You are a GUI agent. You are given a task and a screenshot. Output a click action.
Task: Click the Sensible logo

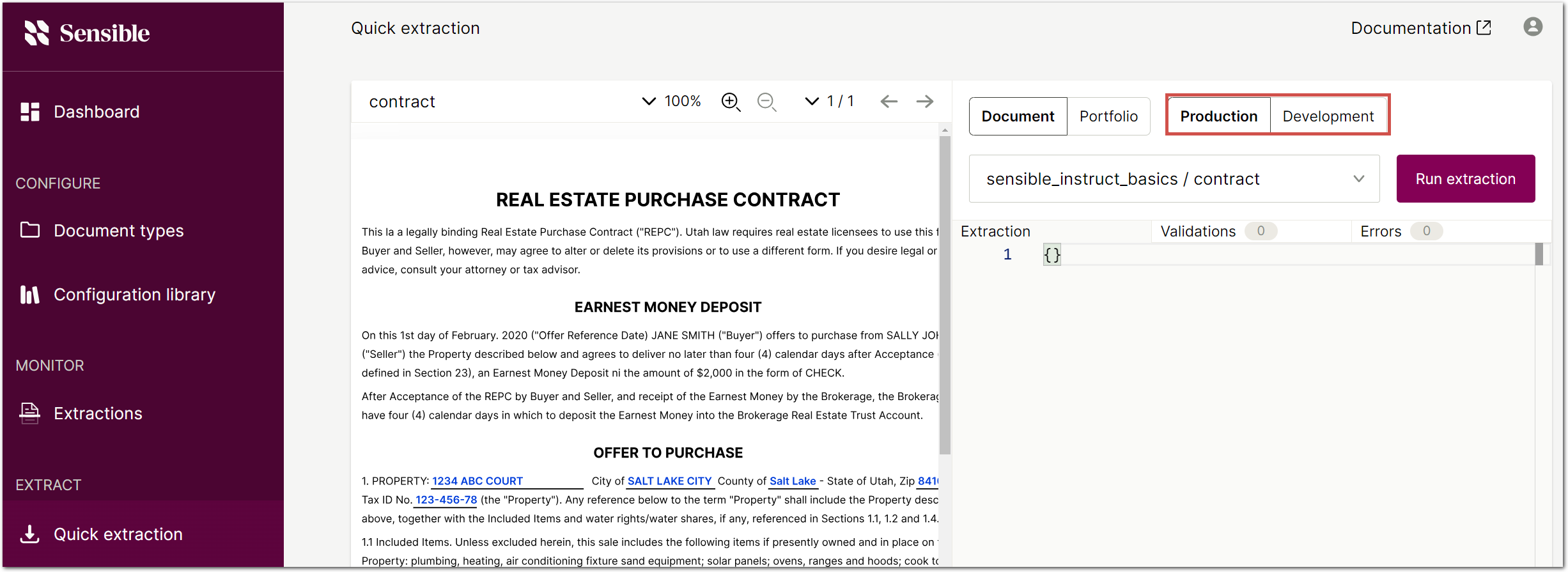click(x=87, y=33)
